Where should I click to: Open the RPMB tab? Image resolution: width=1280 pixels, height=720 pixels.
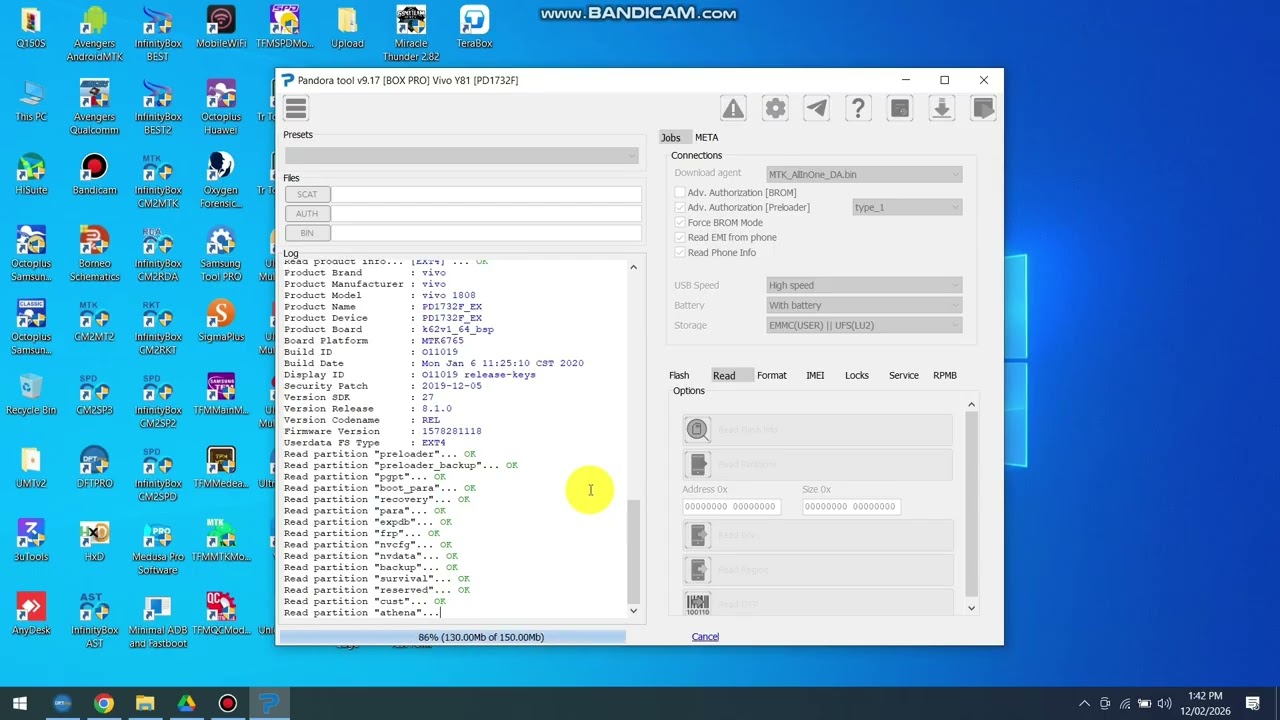945,375
